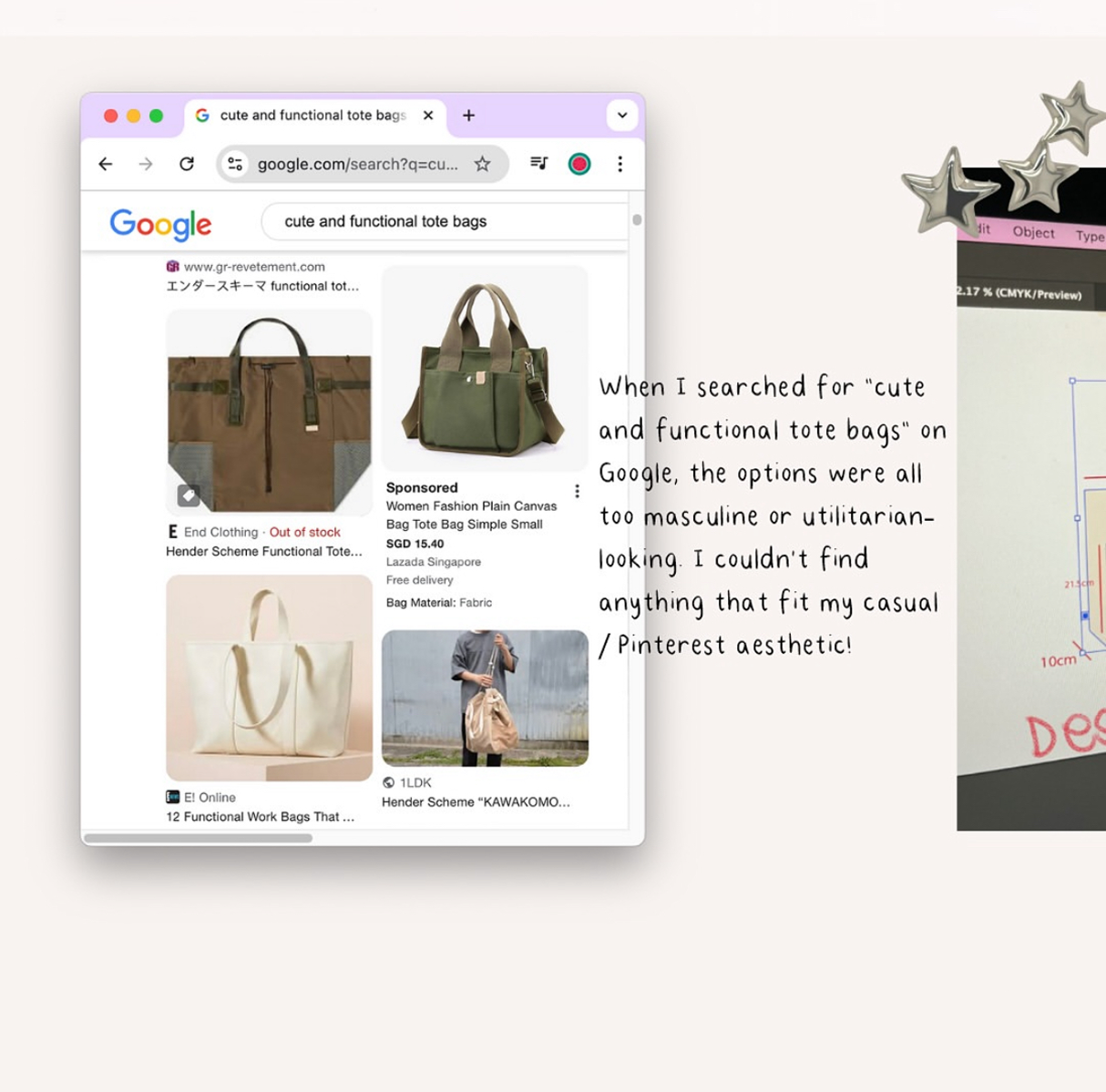Open a new browser tab

point(469,116)
